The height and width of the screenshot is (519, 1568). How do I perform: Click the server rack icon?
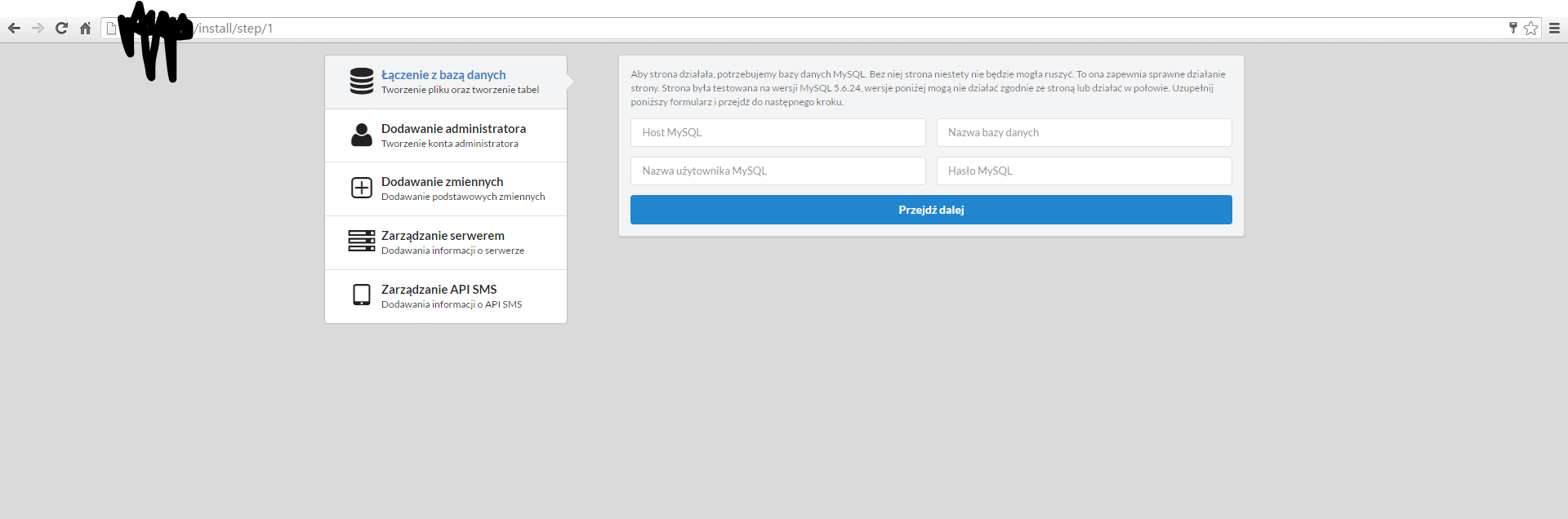pyautogui.click(x=361, y=241)
